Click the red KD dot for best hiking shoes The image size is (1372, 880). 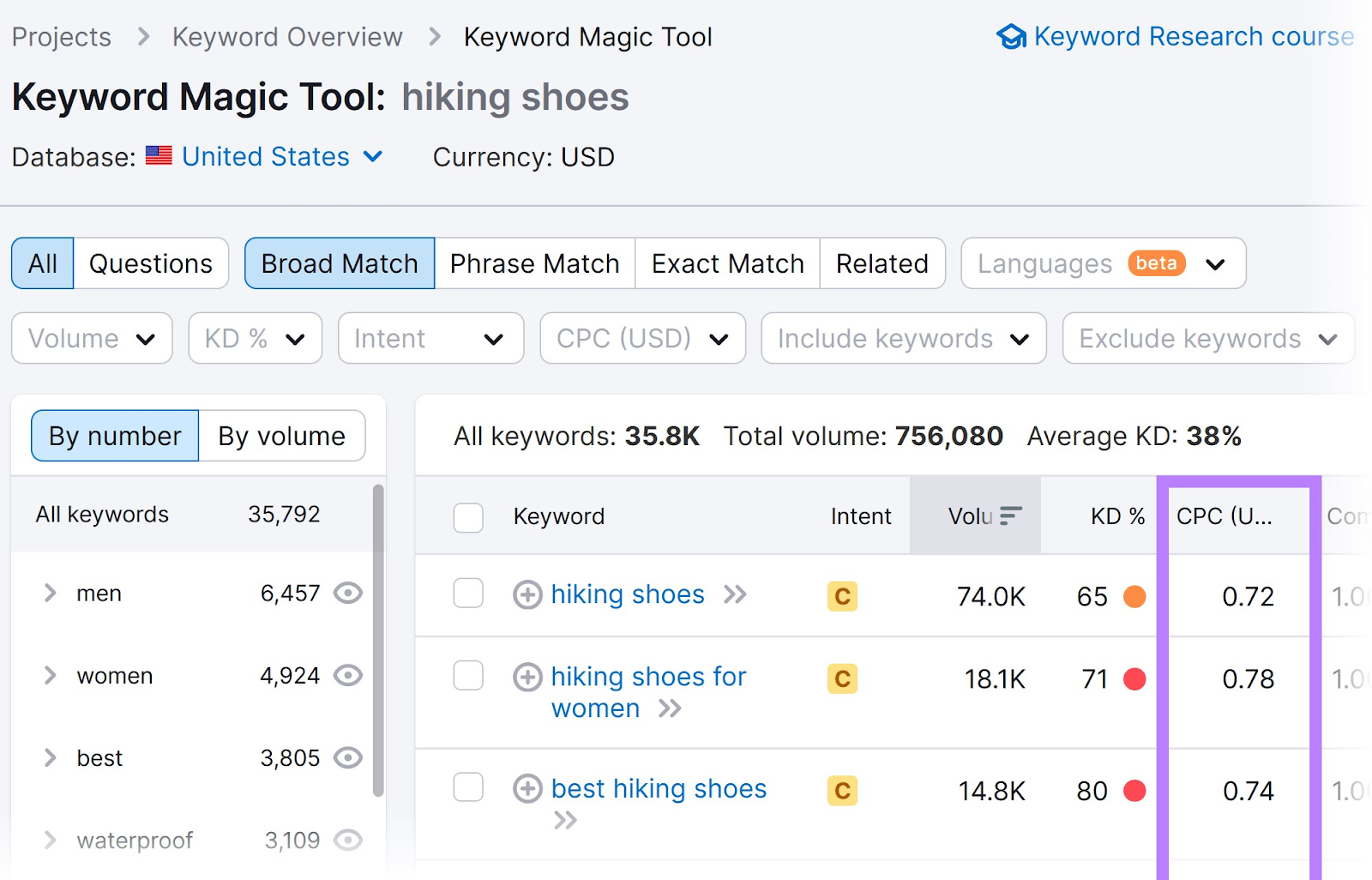(x=1134, y=790)
